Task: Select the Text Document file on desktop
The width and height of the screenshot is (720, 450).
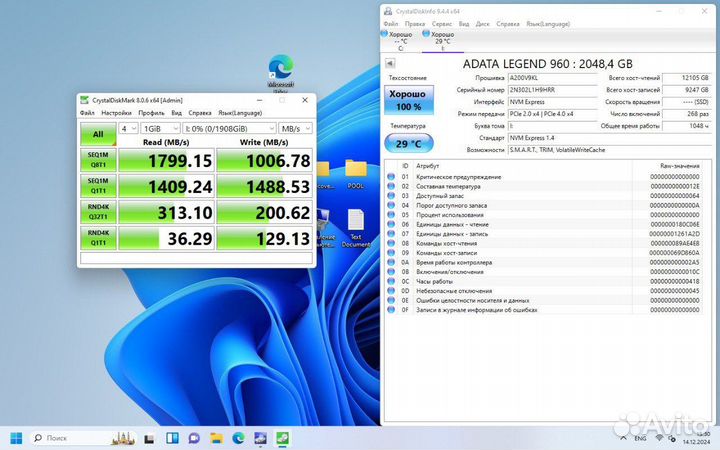Action: (356, 228)
